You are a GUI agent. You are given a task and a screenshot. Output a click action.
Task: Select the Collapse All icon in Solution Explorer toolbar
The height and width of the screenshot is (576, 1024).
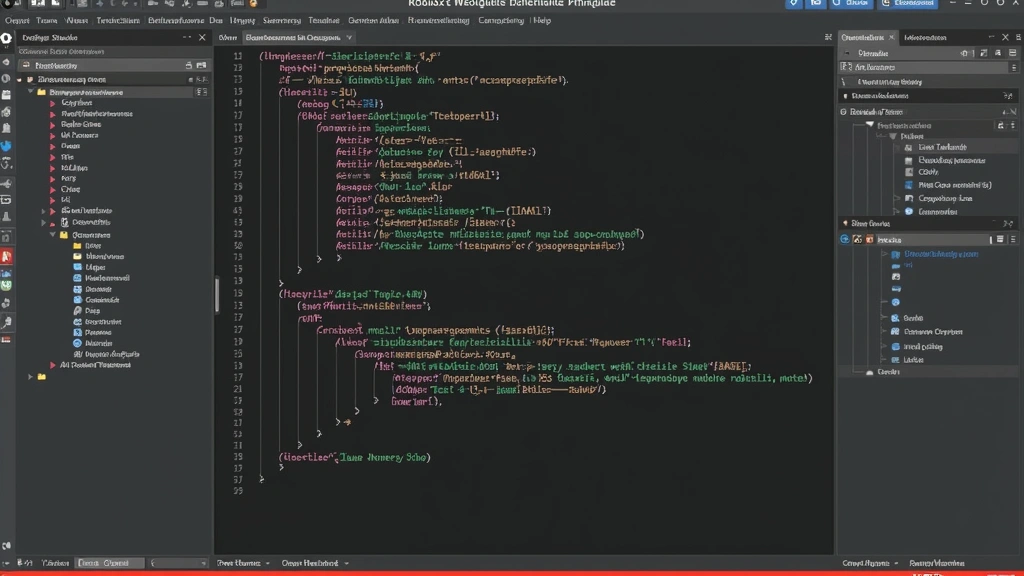coord(201,91)
